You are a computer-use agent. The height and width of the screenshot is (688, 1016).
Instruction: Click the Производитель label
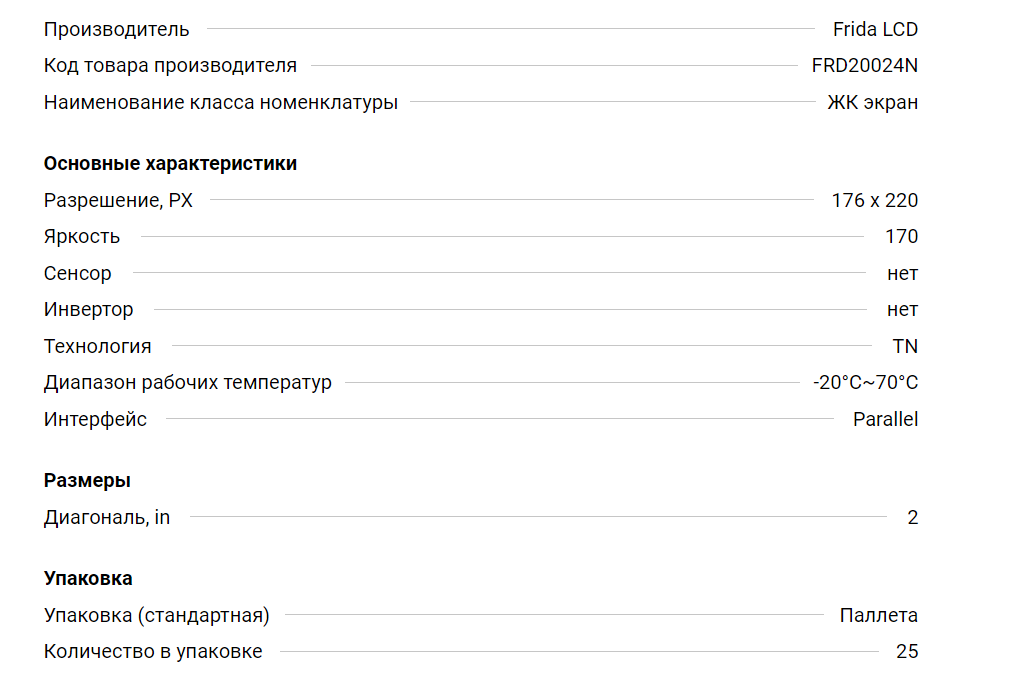coord(116,30)
